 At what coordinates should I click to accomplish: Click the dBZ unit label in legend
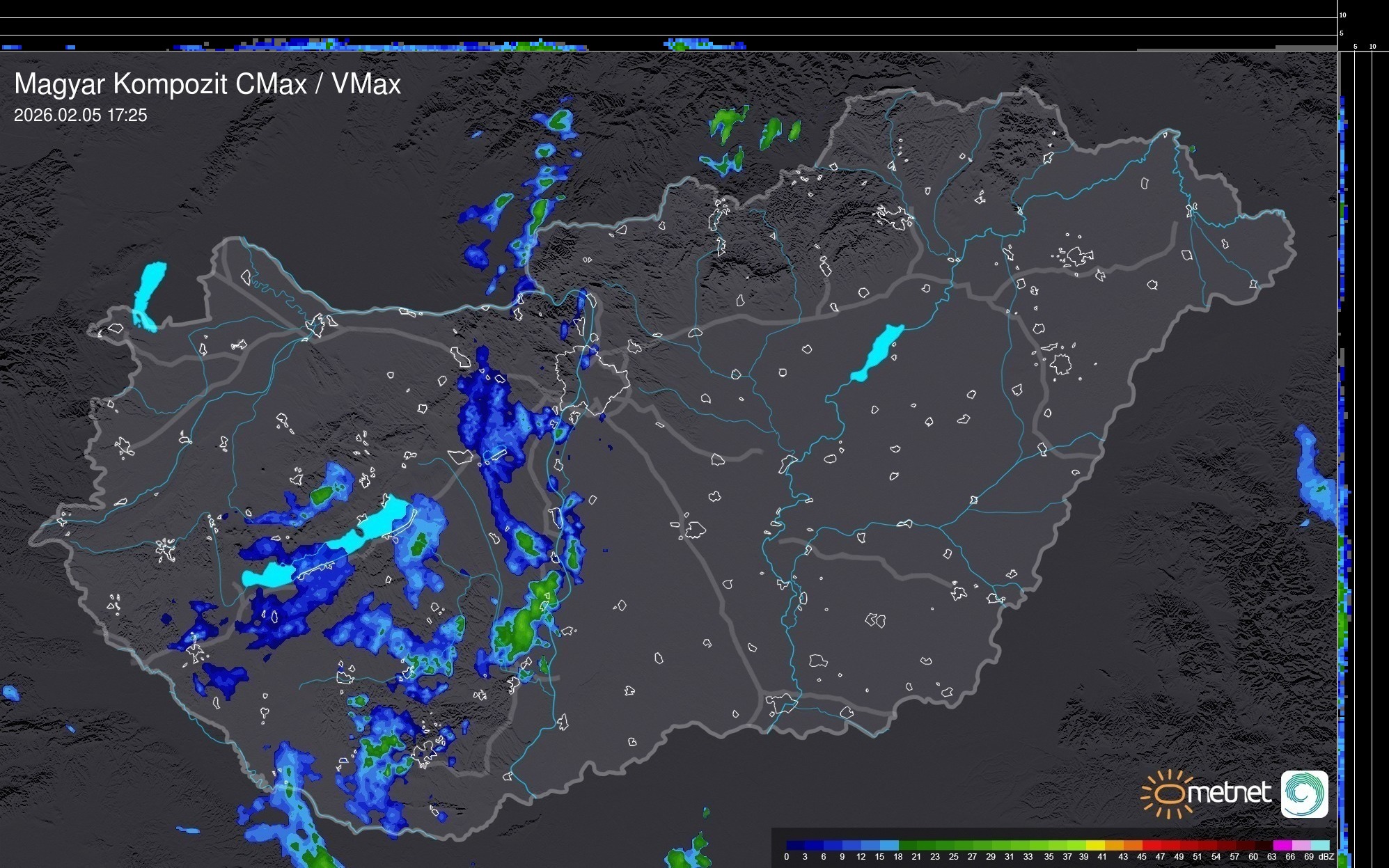1326,857
